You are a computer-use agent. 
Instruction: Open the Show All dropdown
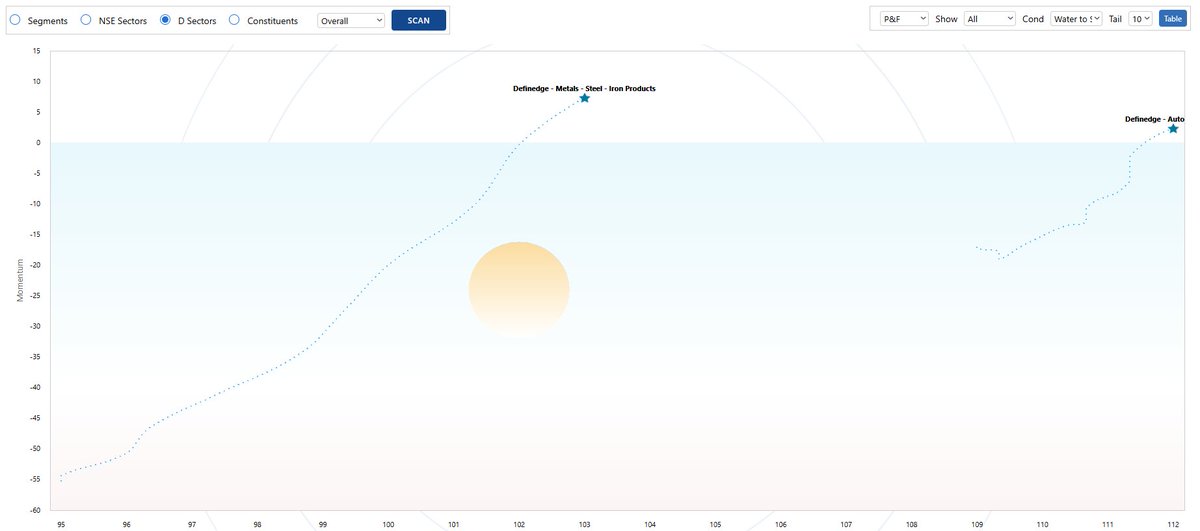click(x=990, y=18)
